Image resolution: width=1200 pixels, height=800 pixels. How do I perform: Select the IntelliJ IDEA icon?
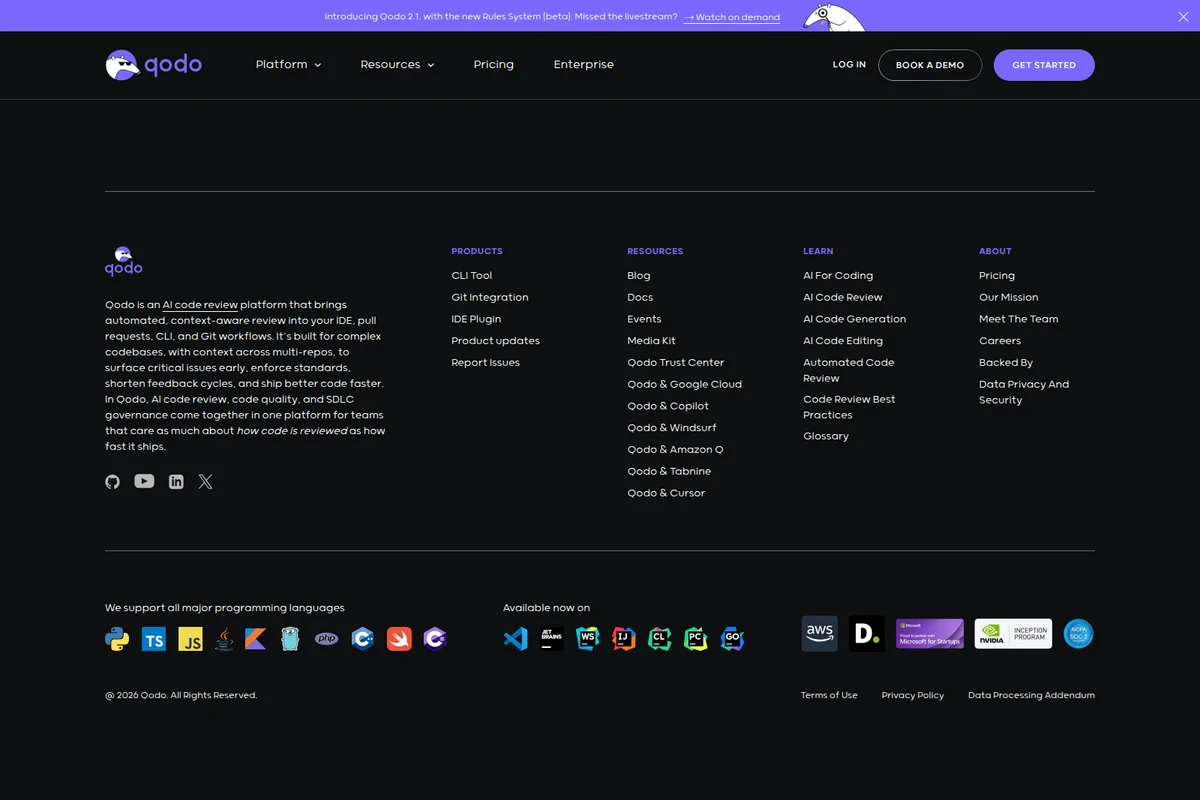pyautogui.click(x=623, y=638)
